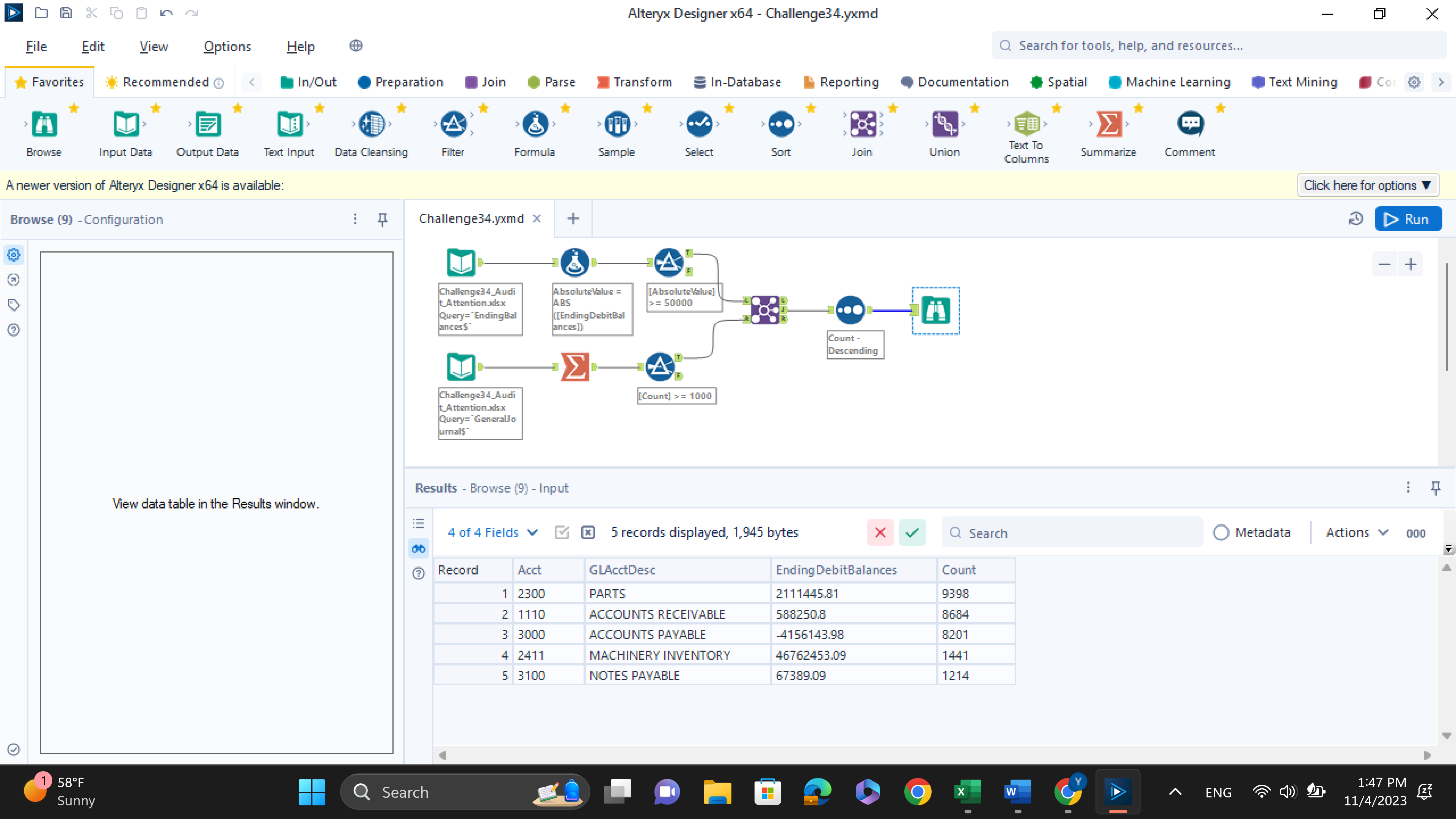Run the workflow
The width and height of the screenshot is (1456, 819).
point(1408,219)
